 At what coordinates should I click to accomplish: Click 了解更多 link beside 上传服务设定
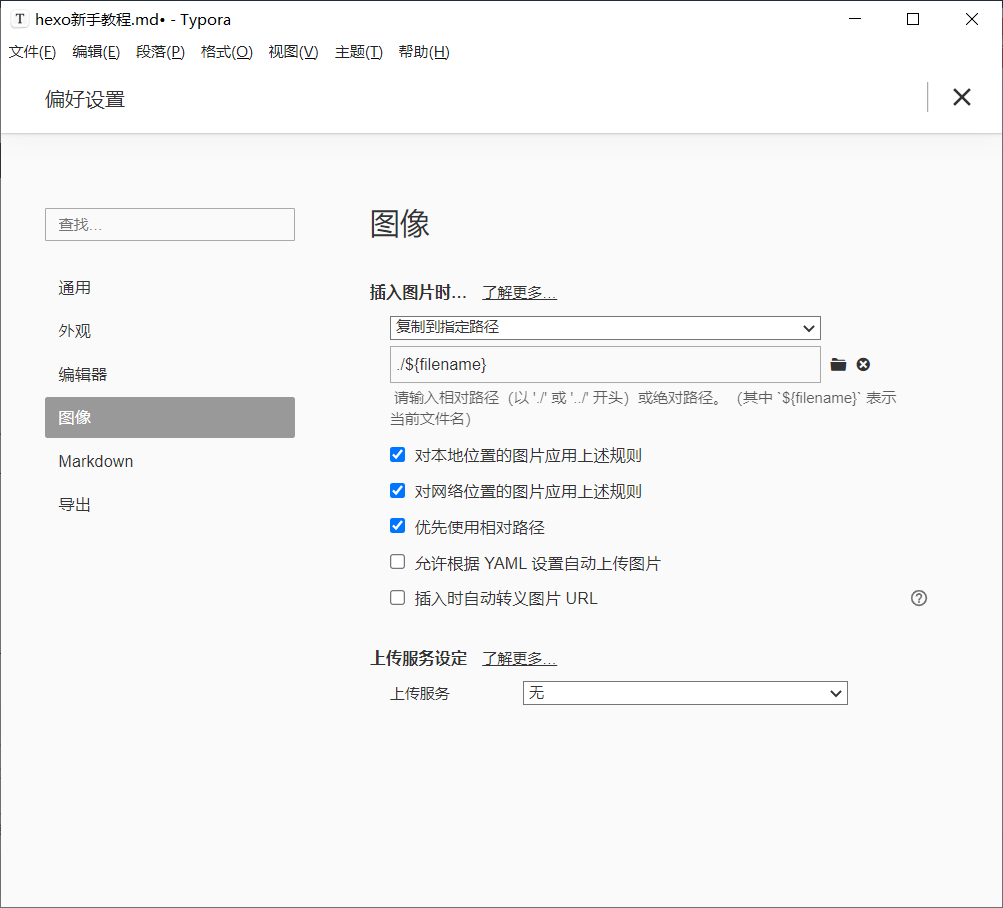(x=519, y=659)
